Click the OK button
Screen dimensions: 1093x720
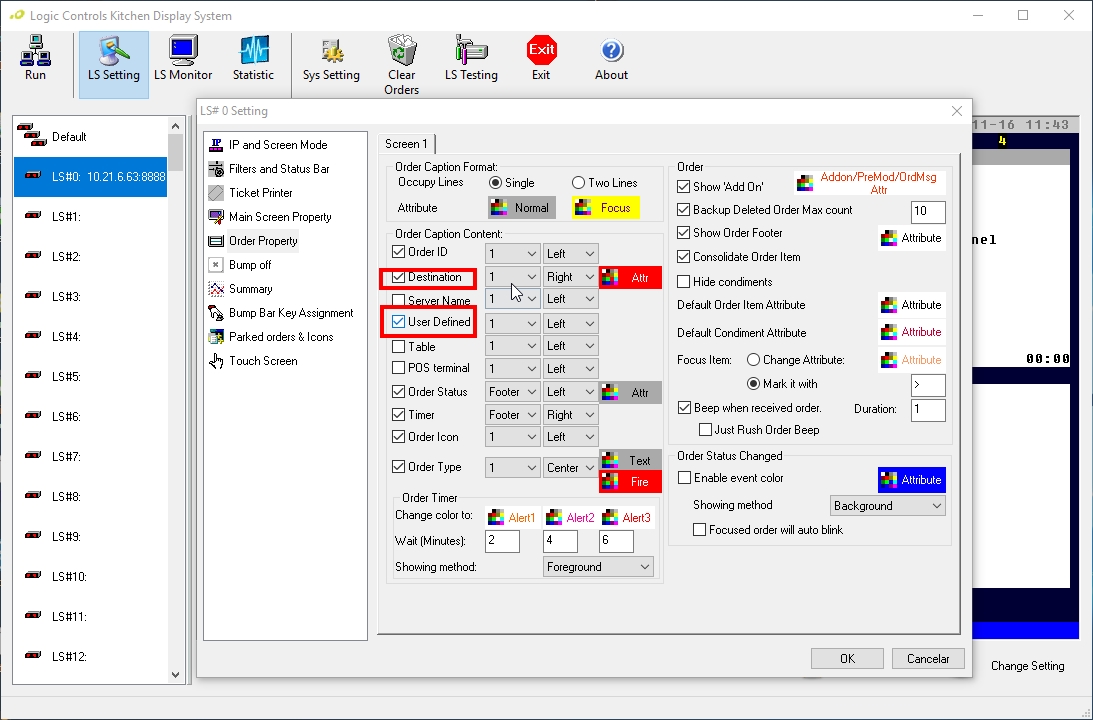[847, 659]
